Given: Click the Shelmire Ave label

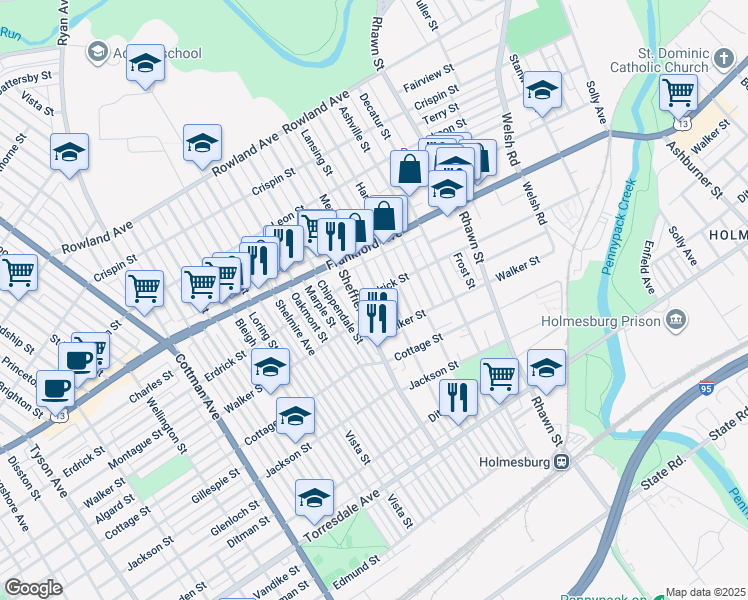Looking at the screenshot, I should (x=295, y=327).
